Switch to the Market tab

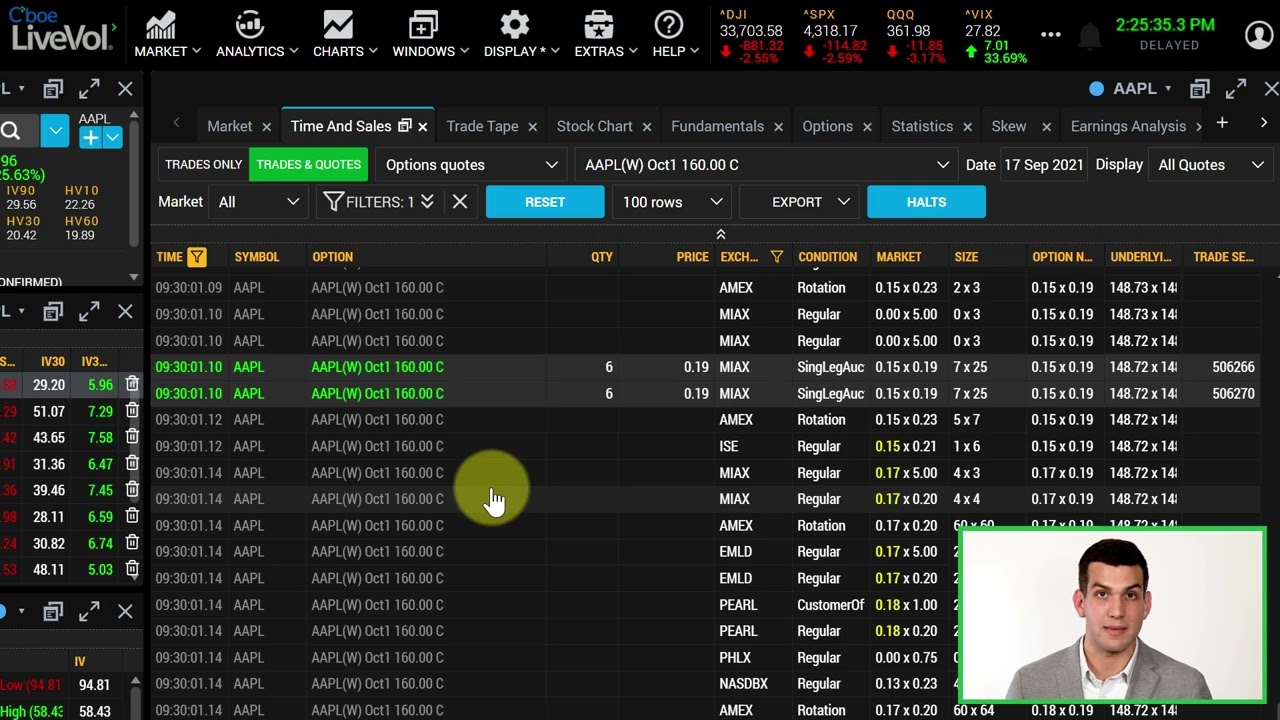pos(230,126)
